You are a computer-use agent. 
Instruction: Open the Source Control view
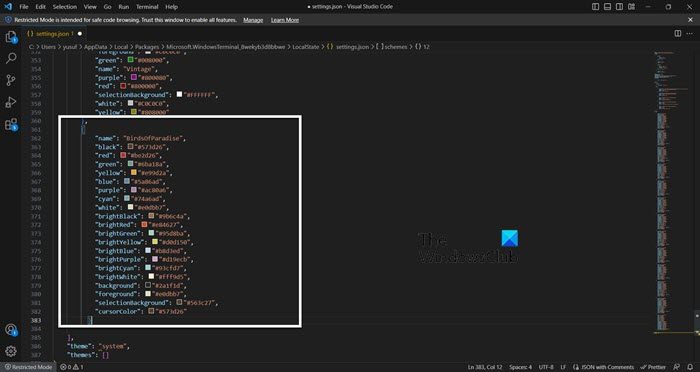click(11, 80)
